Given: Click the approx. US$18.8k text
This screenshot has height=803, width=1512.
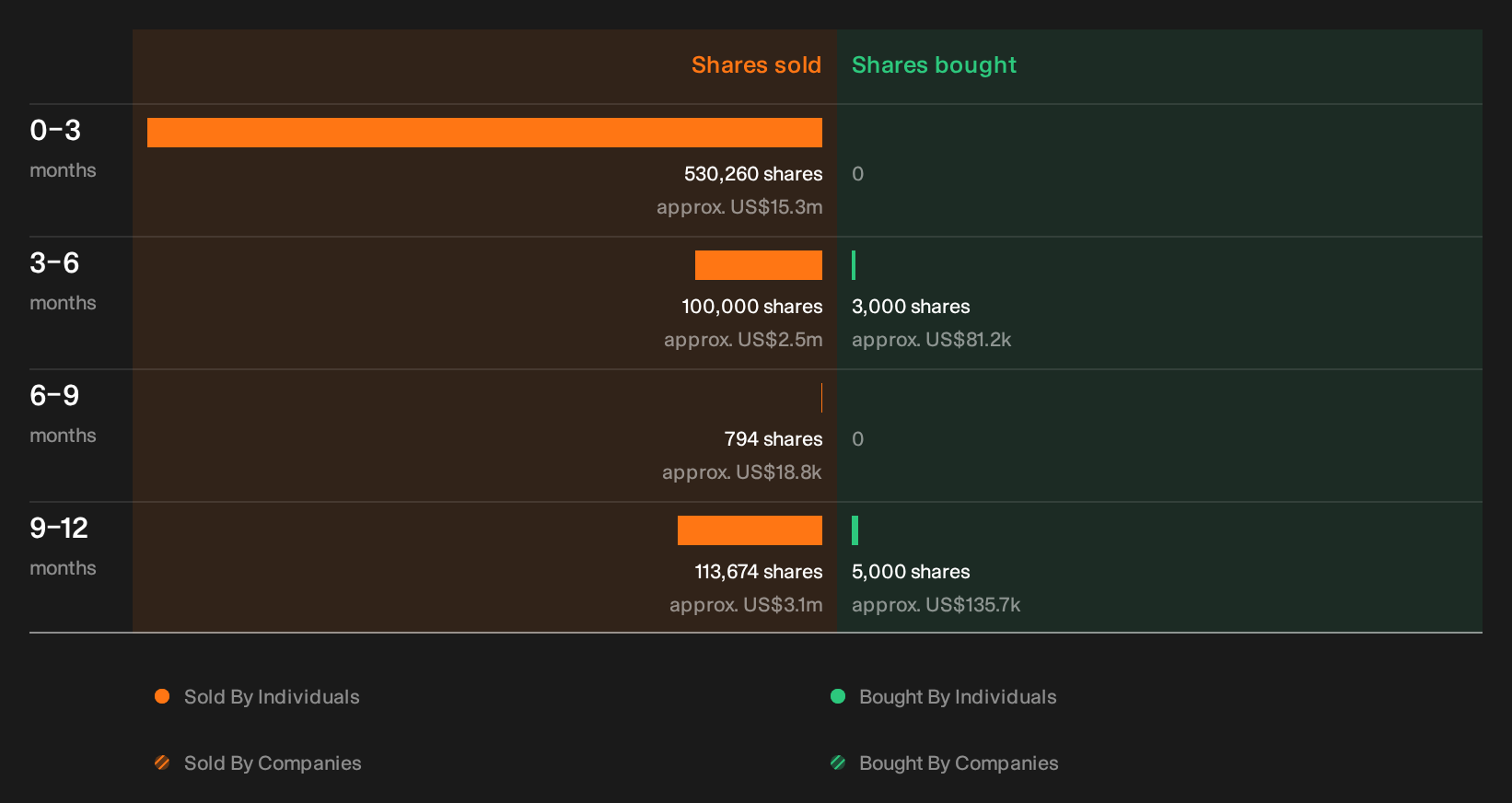Looking at the screenshot, I should (x=742, y=472).
